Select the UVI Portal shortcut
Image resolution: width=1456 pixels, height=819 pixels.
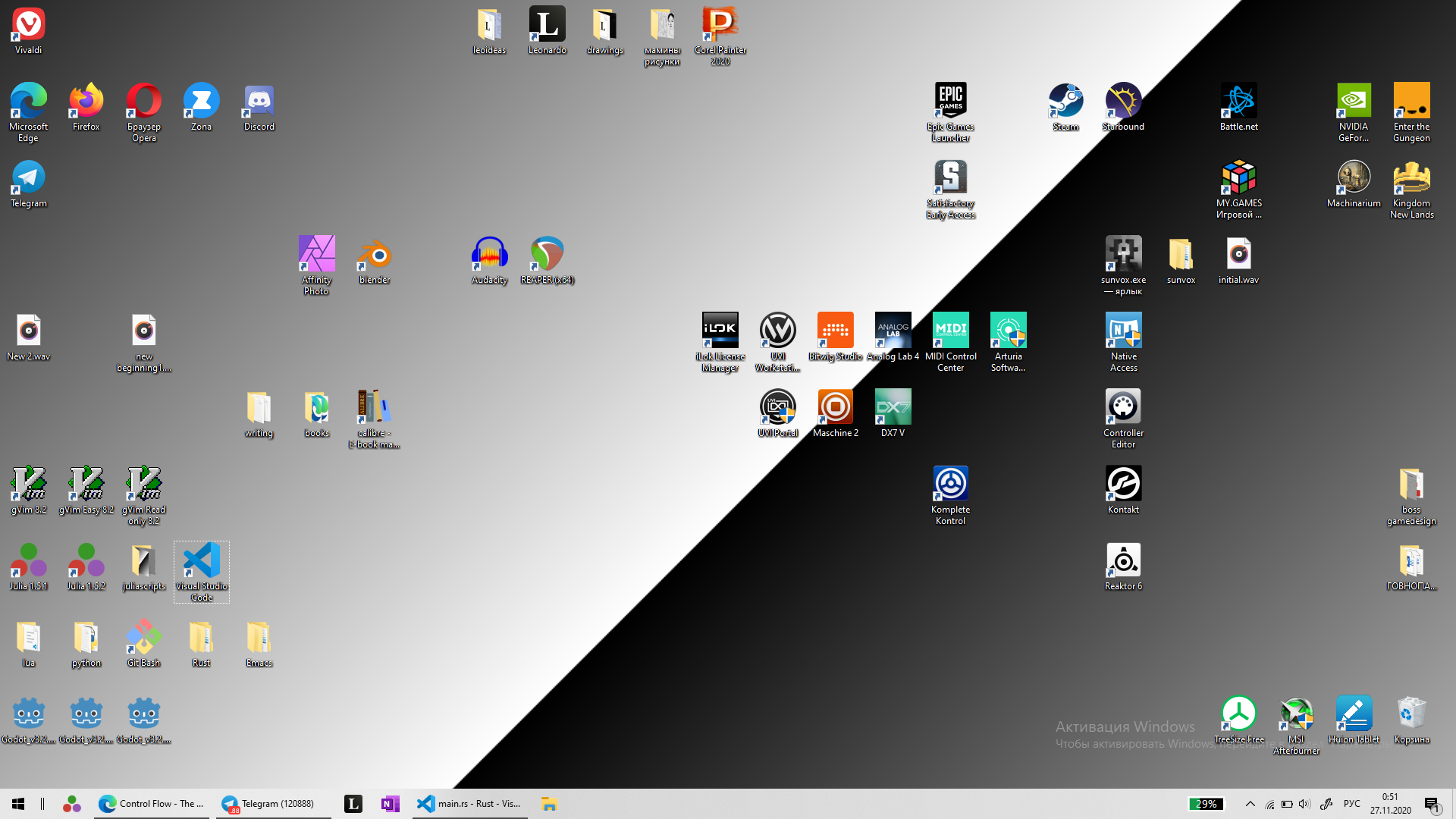(x=778, y=413)
